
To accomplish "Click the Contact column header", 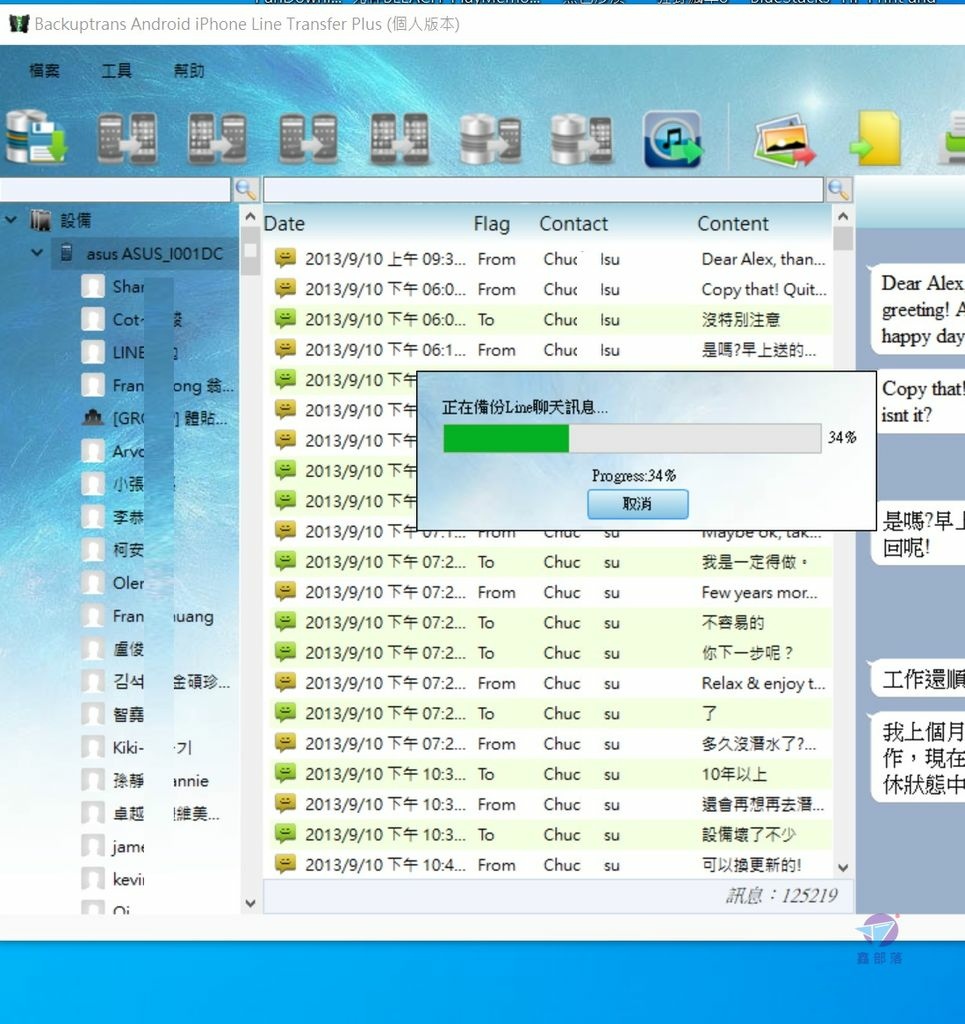I will pyautogui.click(x=573, y=223).
